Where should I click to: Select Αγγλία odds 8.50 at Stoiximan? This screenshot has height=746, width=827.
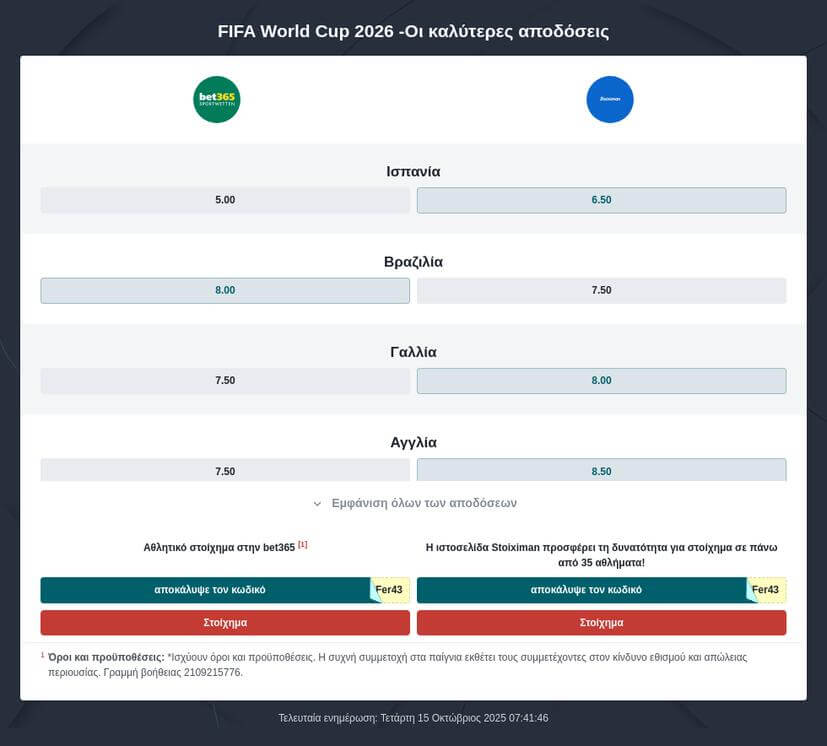pos(601,470)
